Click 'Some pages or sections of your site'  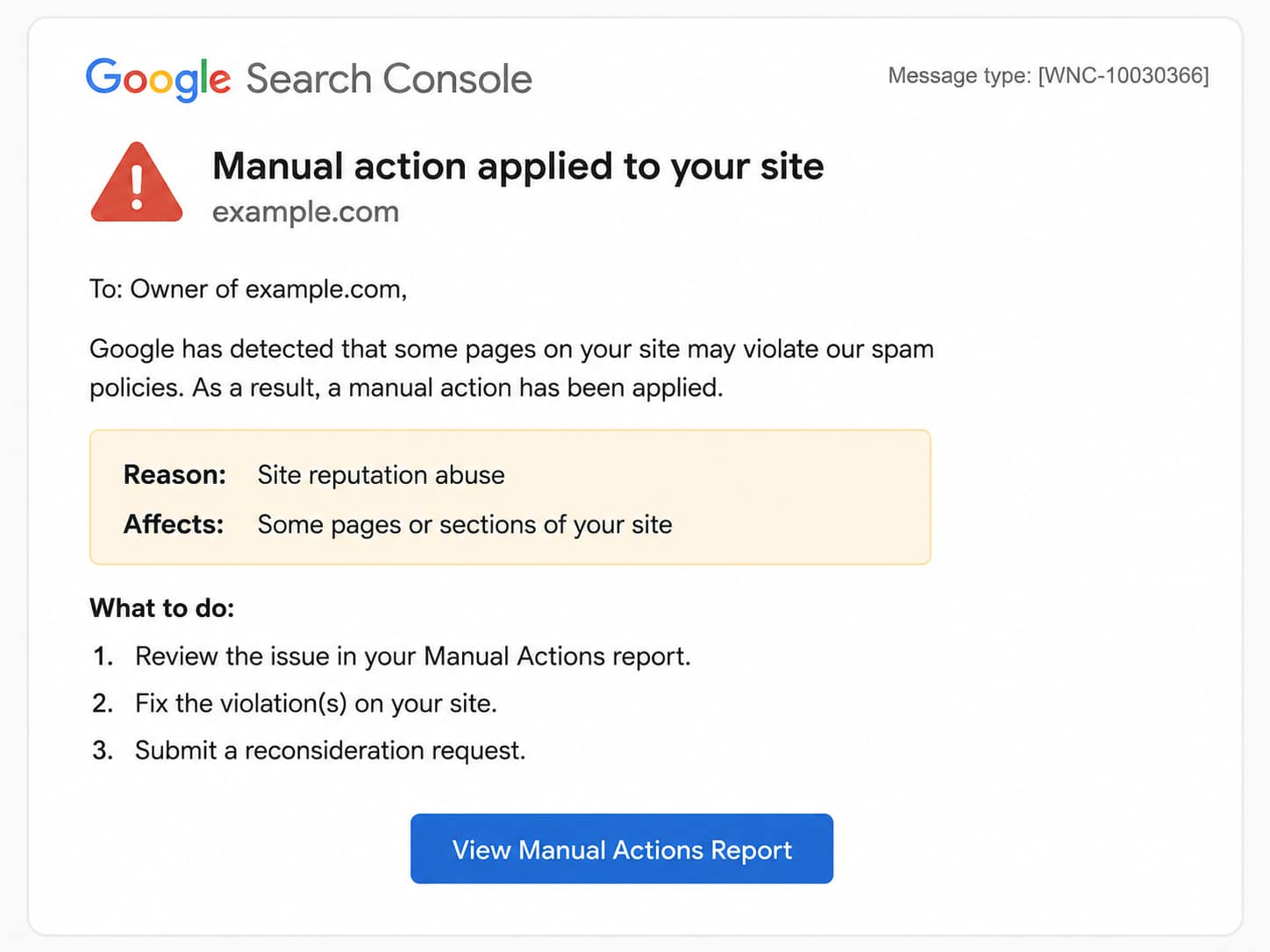(465, 524)
